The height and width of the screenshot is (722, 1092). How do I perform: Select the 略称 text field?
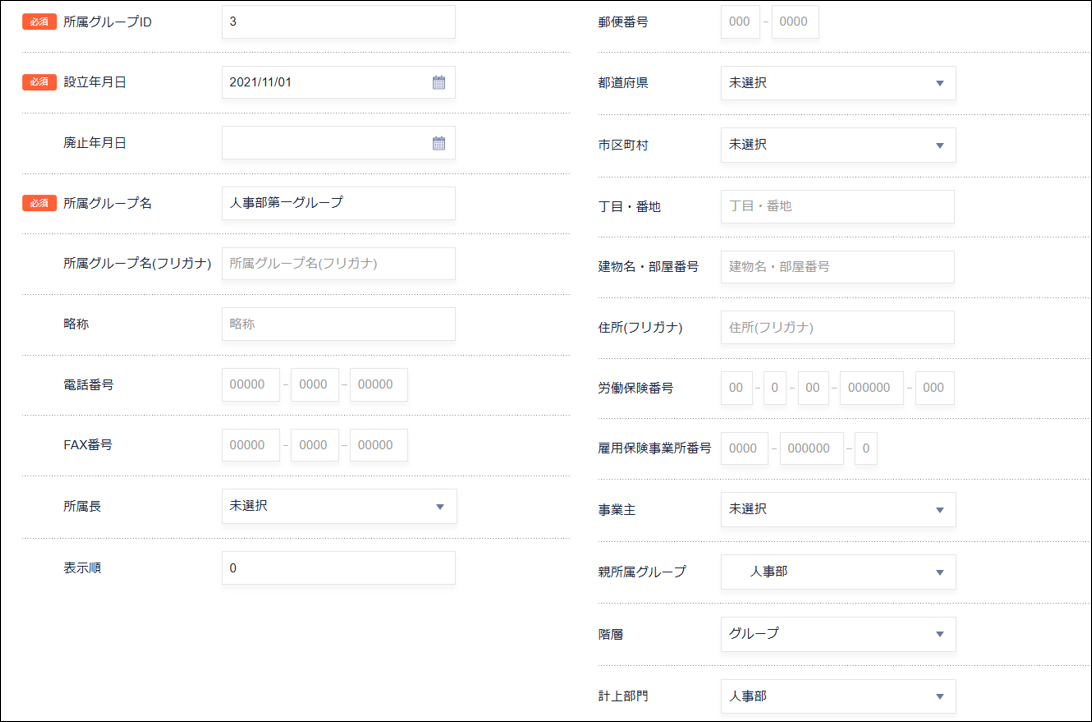tap(338, 324)
